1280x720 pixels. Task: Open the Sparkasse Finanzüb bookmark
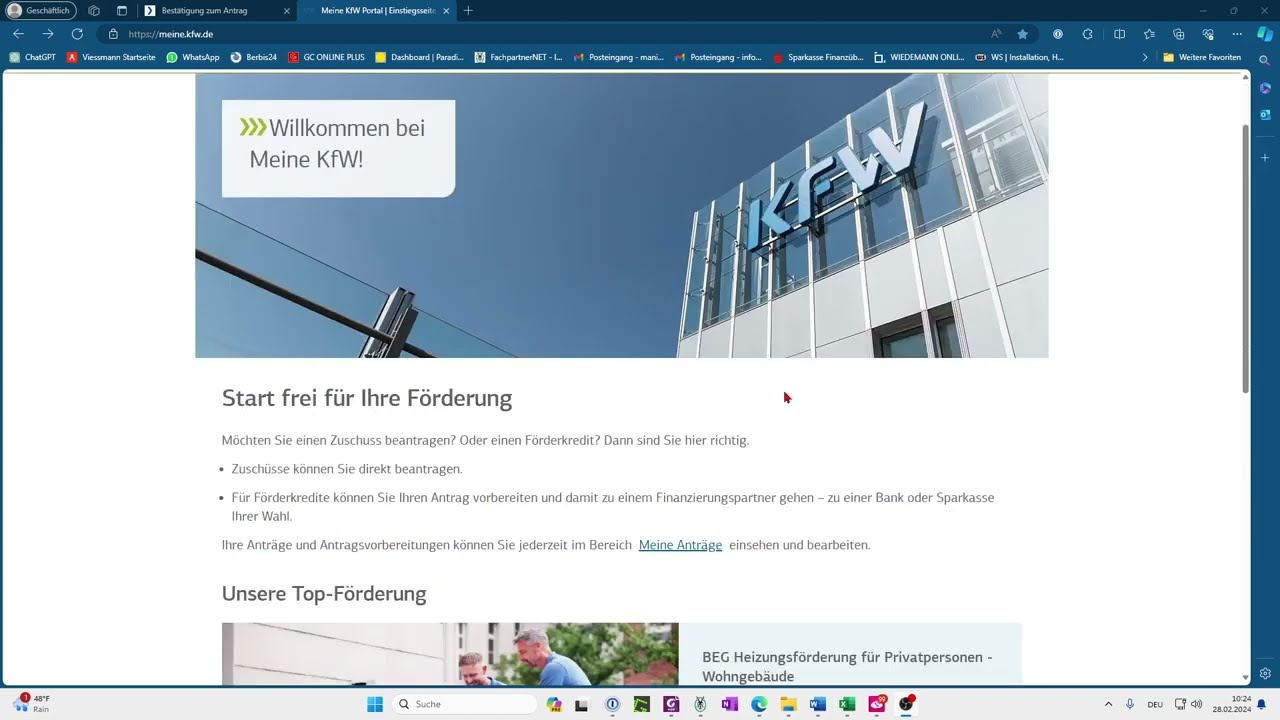tap(818, 57)
